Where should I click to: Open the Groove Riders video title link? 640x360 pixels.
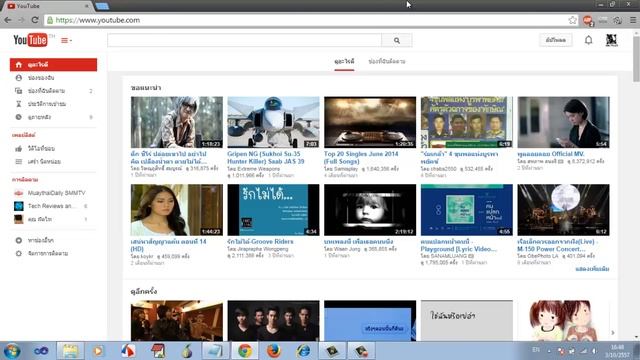tap(260, 242)
